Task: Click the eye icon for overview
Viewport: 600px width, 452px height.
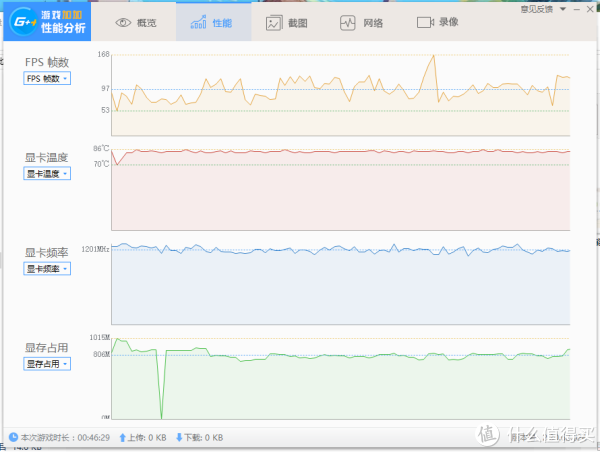Action: [123, 23]
